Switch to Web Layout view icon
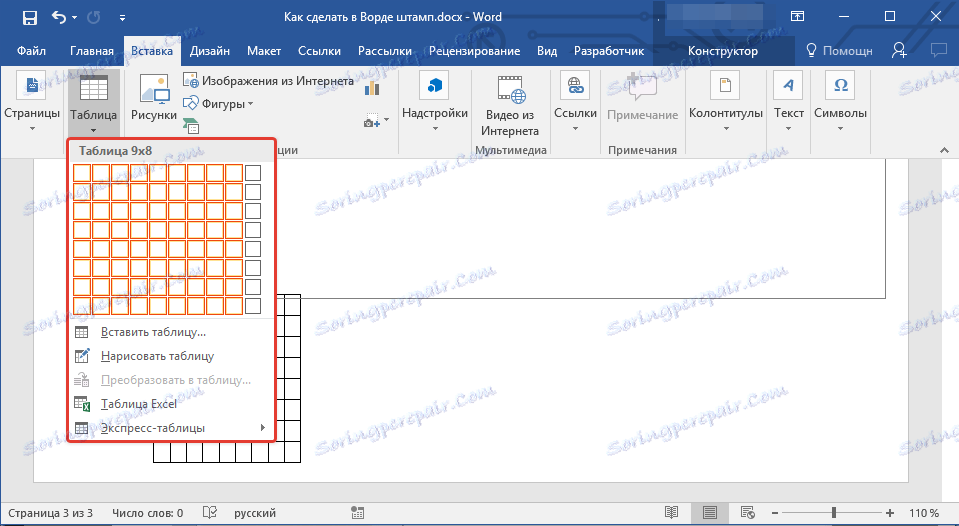This screenshot has width=959, height=526. pos(747,513)
